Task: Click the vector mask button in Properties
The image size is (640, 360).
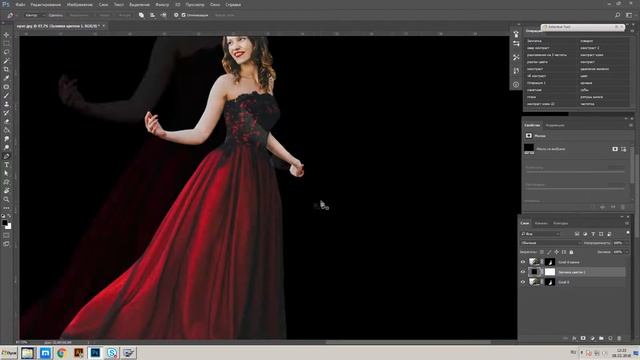Action: tap(623, 149)
